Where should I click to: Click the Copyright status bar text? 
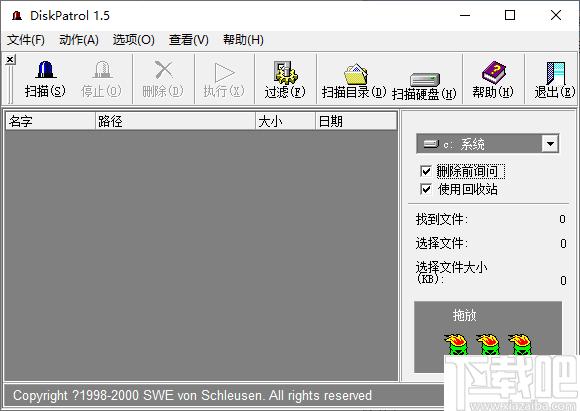[192, 395]
